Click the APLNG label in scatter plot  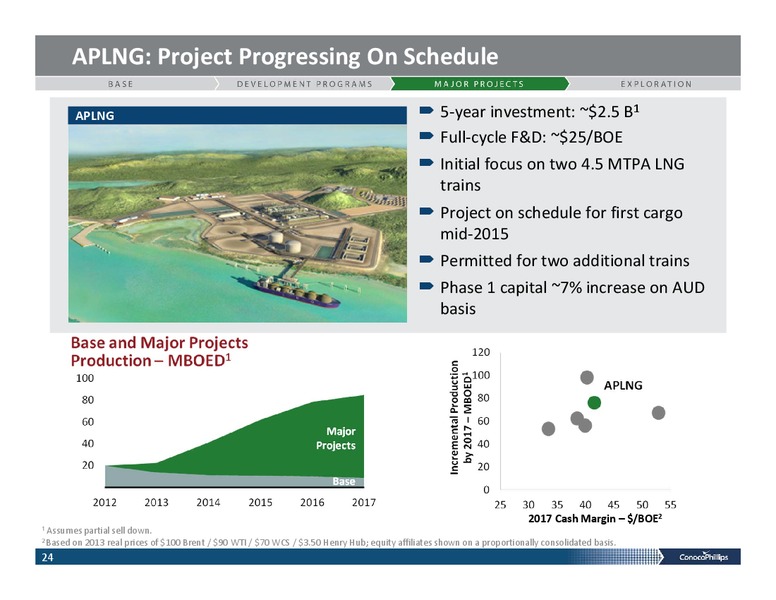click(623, 385)
